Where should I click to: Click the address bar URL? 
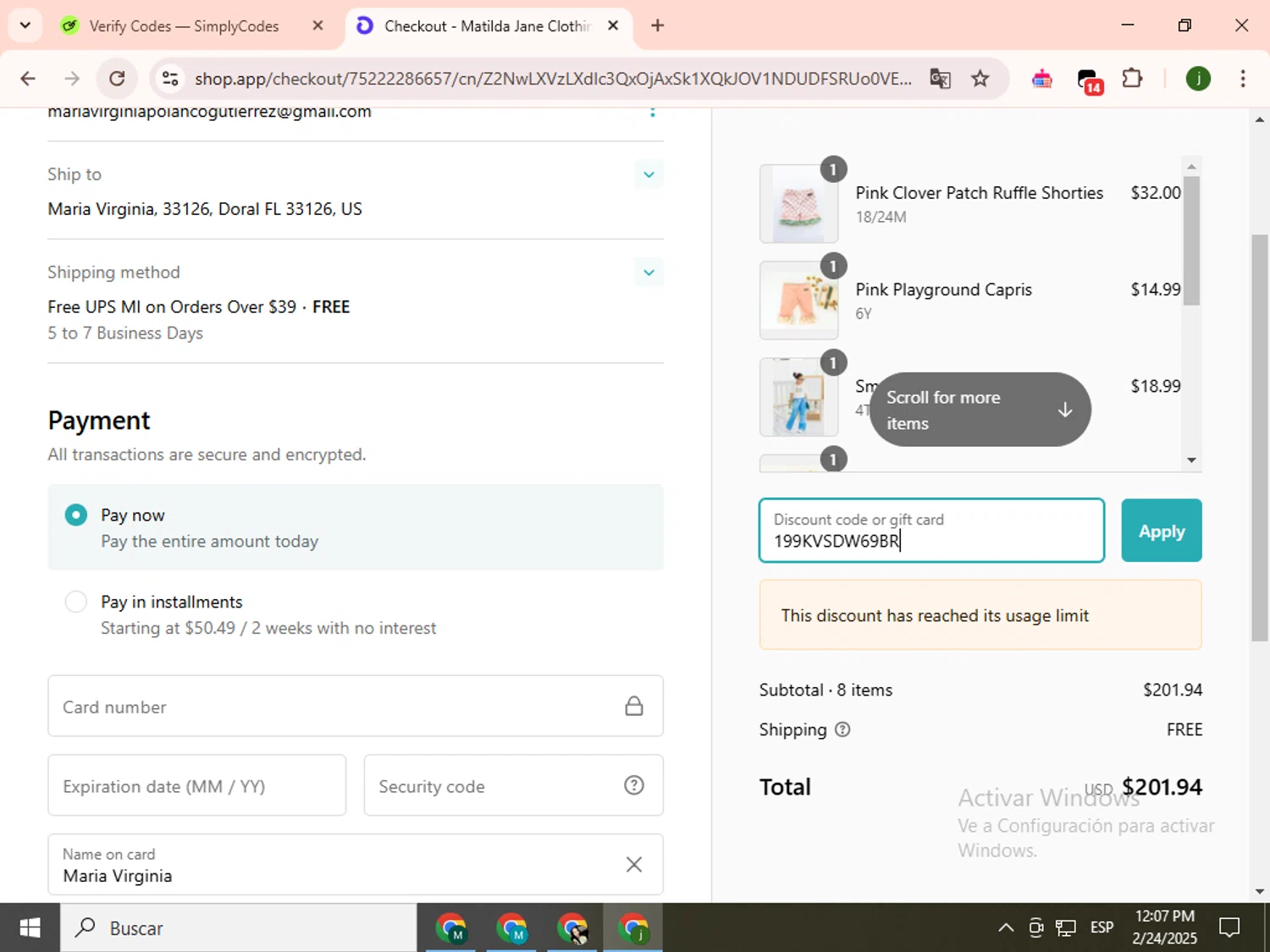553,79
